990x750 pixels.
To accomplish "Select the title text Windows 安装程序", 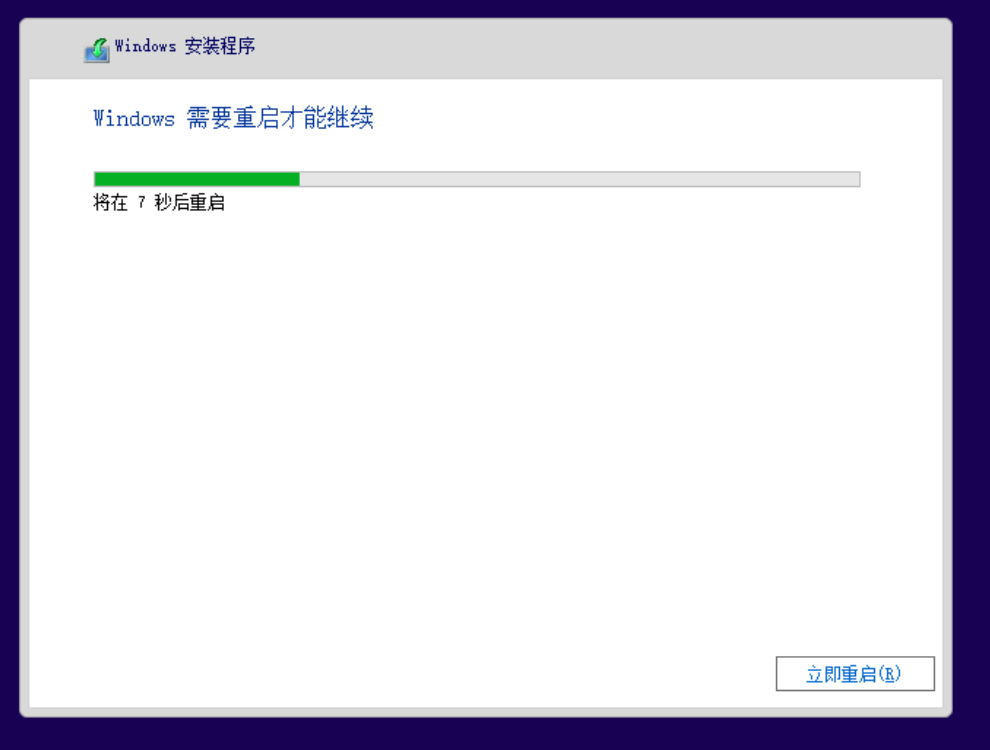I will pyautogui.click(x=185, y=46).
